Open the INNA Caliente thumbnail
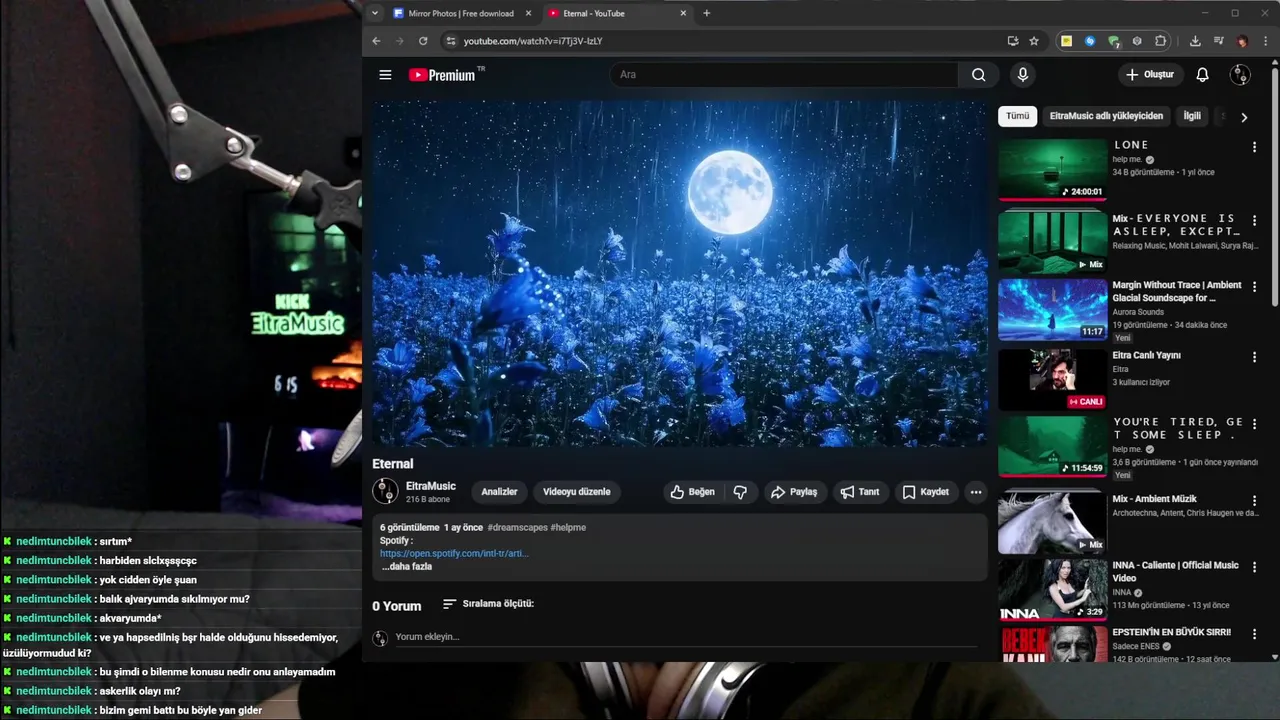Viewport: 1280px width, 720px height. point(1052,590)
